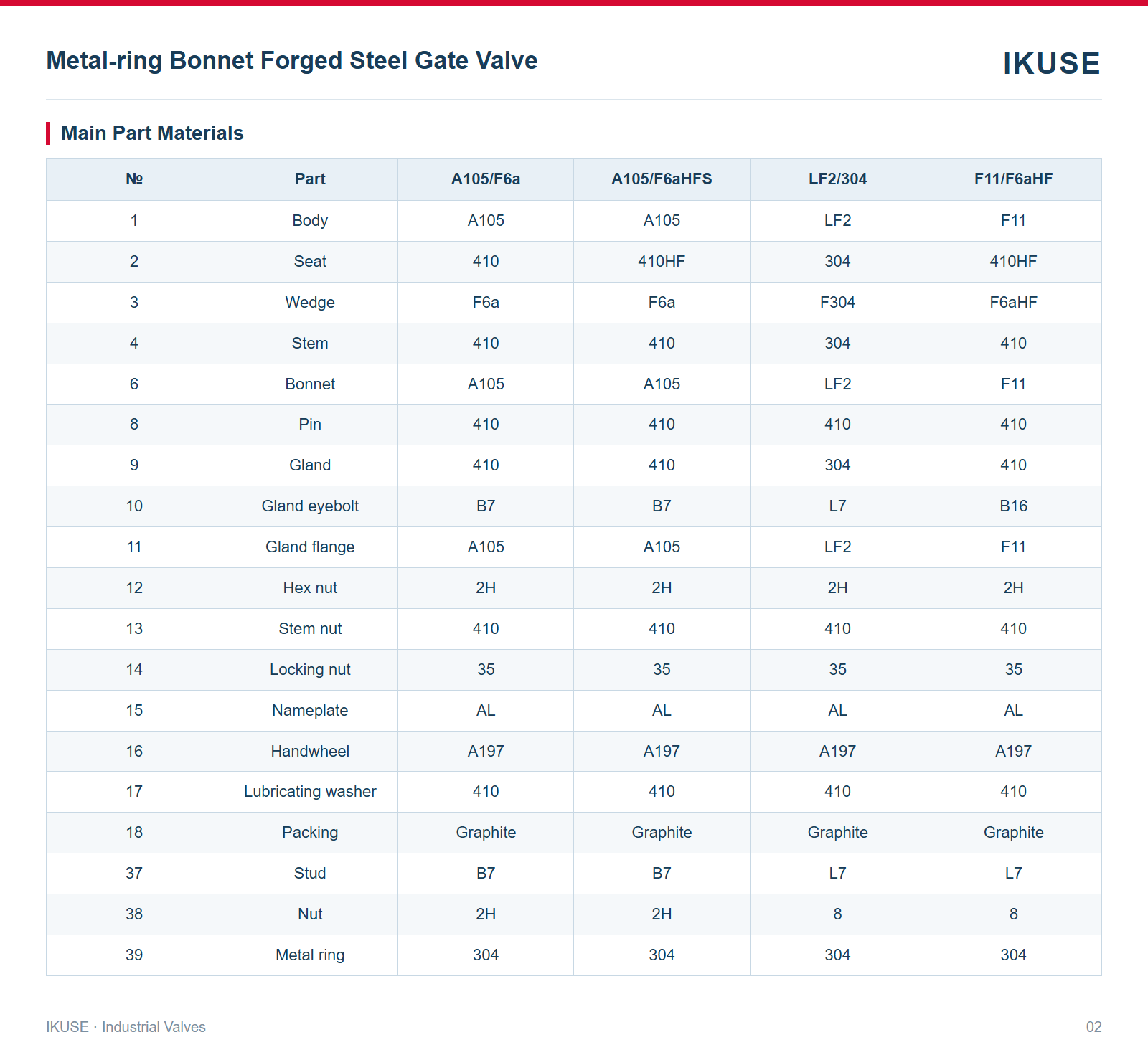
Task: Click the page number 02
Action: (1093, 1027)
